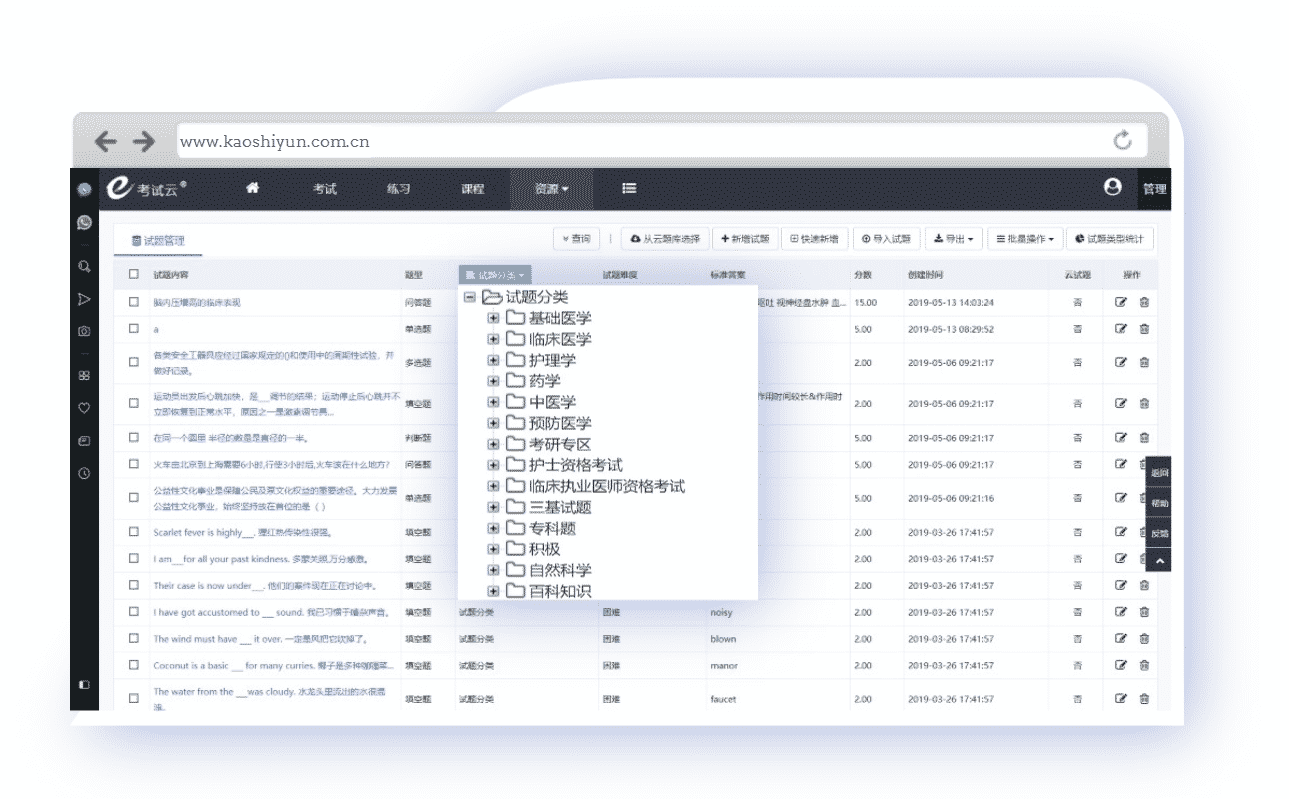Click the clock icon in left sidebar
Screen dimensions: 1289x799
[x=84, y=473]
